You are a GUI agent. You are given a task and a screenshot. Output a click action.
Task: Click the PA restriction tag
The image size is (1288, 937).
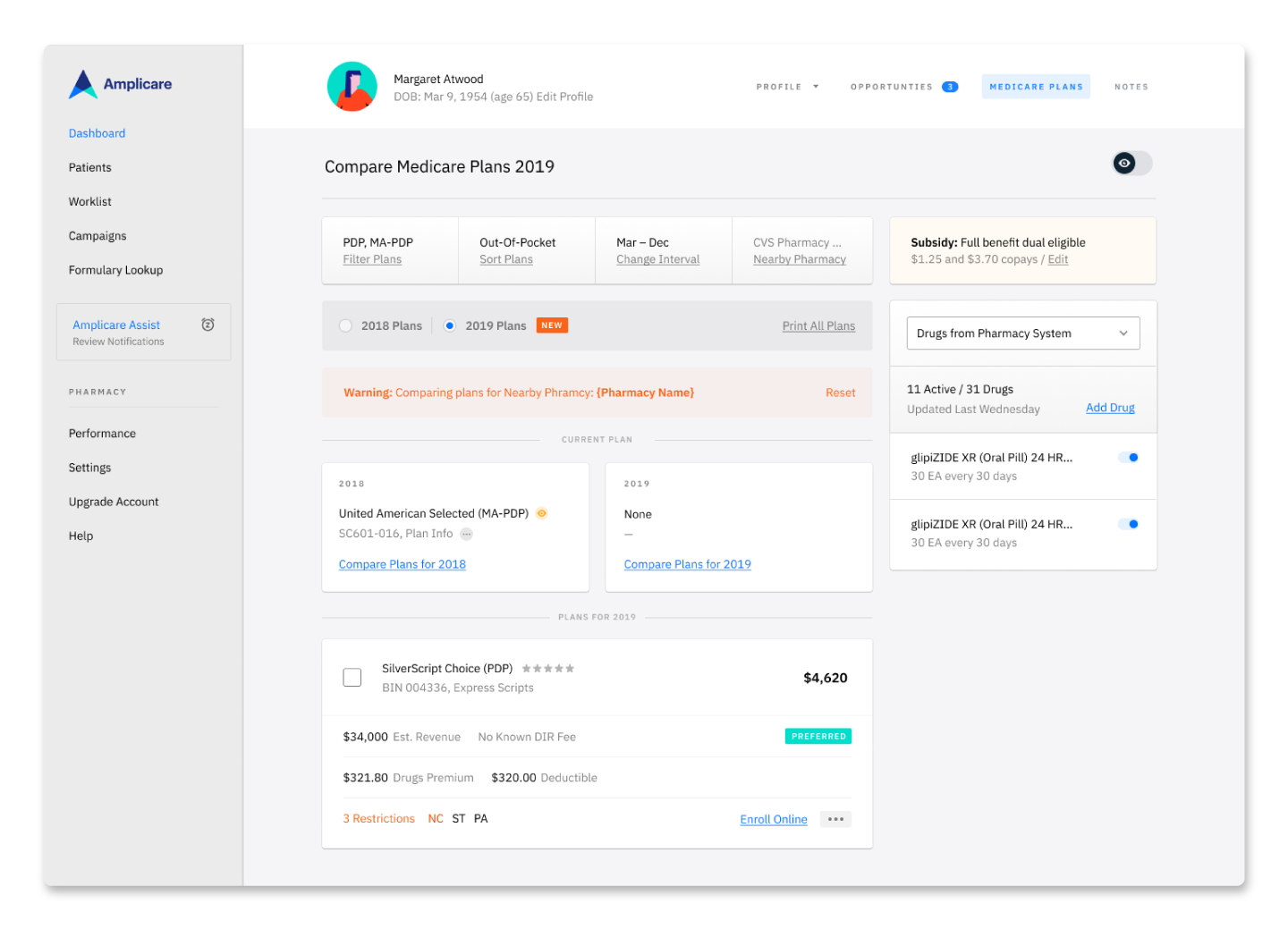tap(481, 819)
